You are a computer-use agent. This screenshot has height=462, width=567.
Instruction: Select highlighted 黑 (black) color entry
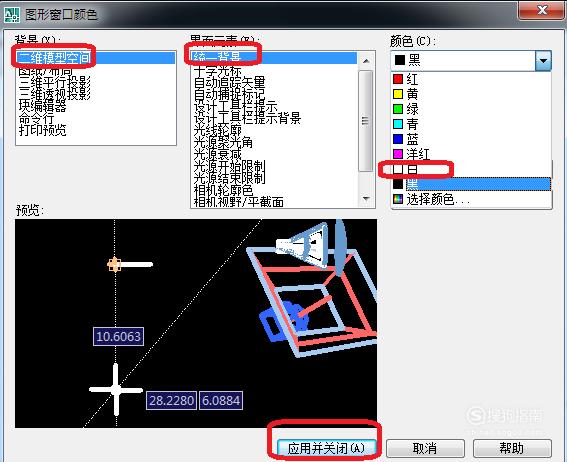472,184
